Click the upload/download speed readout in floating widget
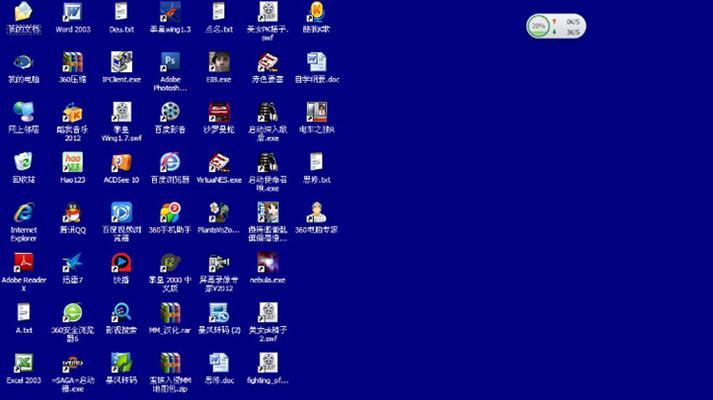This screenshot has width=713, height=400. [567, 27]
